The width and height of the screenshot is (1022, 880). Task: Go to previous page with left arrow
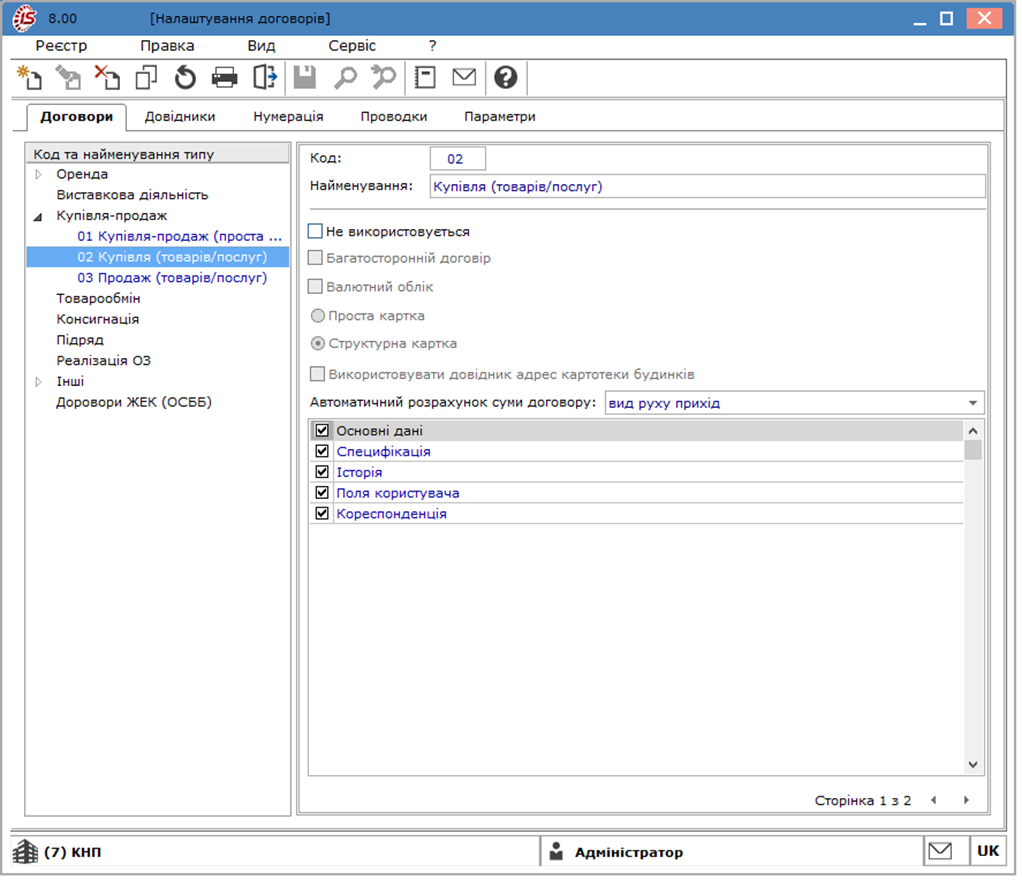(x=933, y=800)
